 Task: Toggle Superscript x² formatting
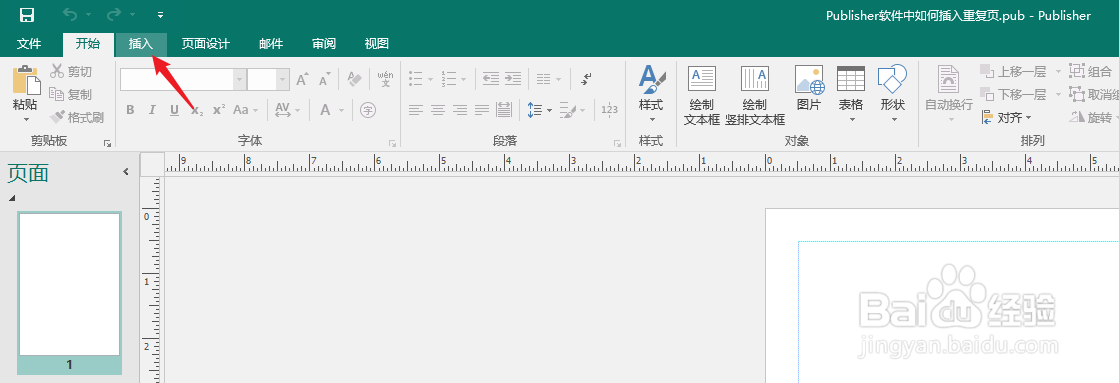(219, 110)
